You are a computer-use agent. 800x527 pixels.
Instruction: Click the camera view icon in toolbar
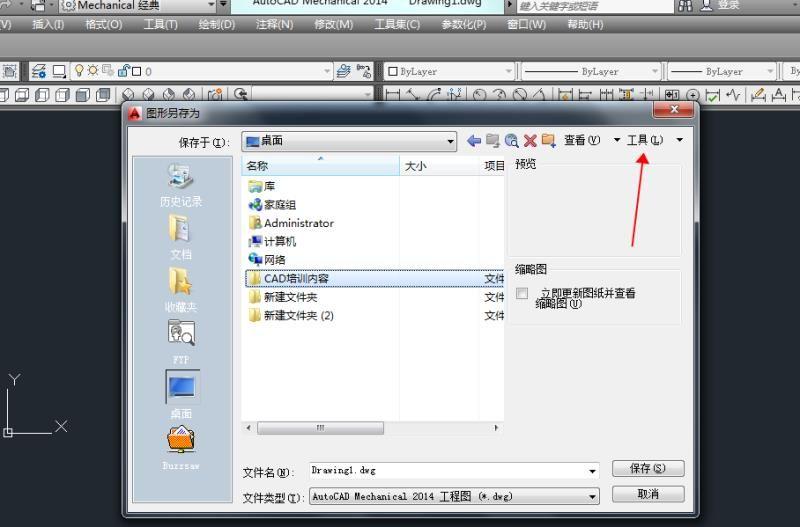pyautogui.click(x=215, y=95)
